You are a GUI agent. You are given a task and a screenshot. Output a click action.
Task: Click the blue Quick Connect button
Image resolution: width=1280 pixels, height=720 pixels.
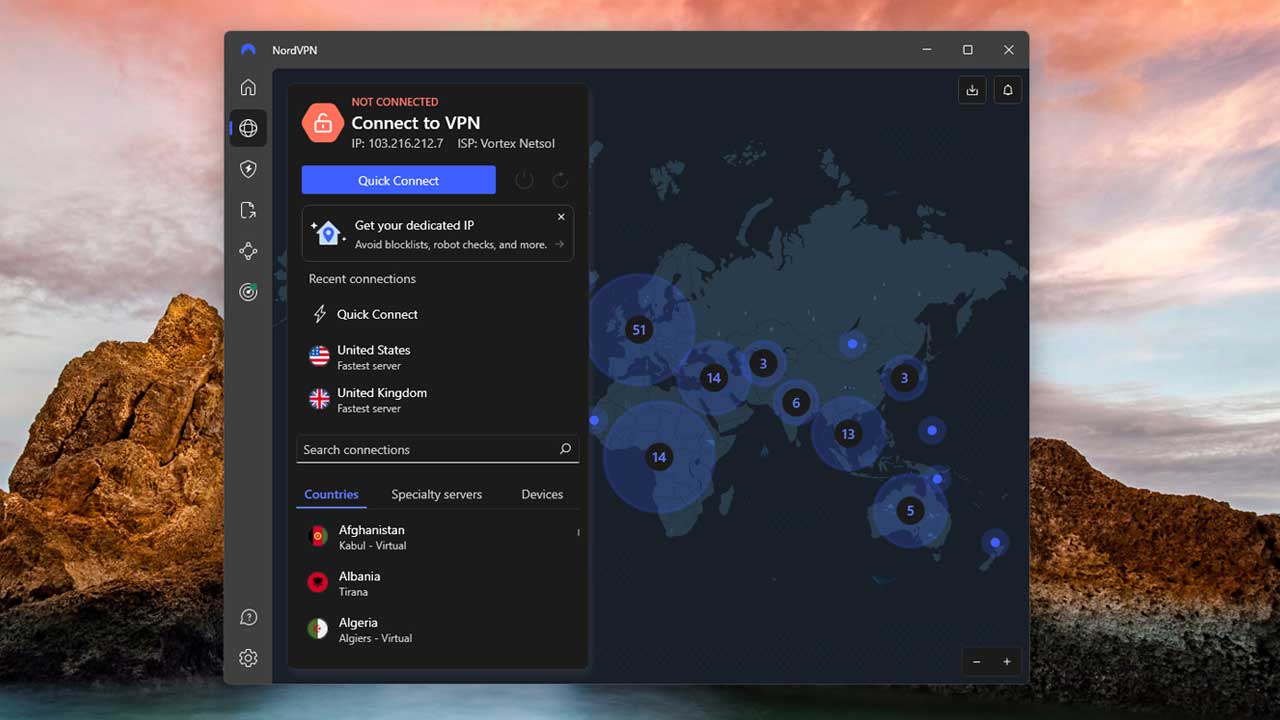398,180
